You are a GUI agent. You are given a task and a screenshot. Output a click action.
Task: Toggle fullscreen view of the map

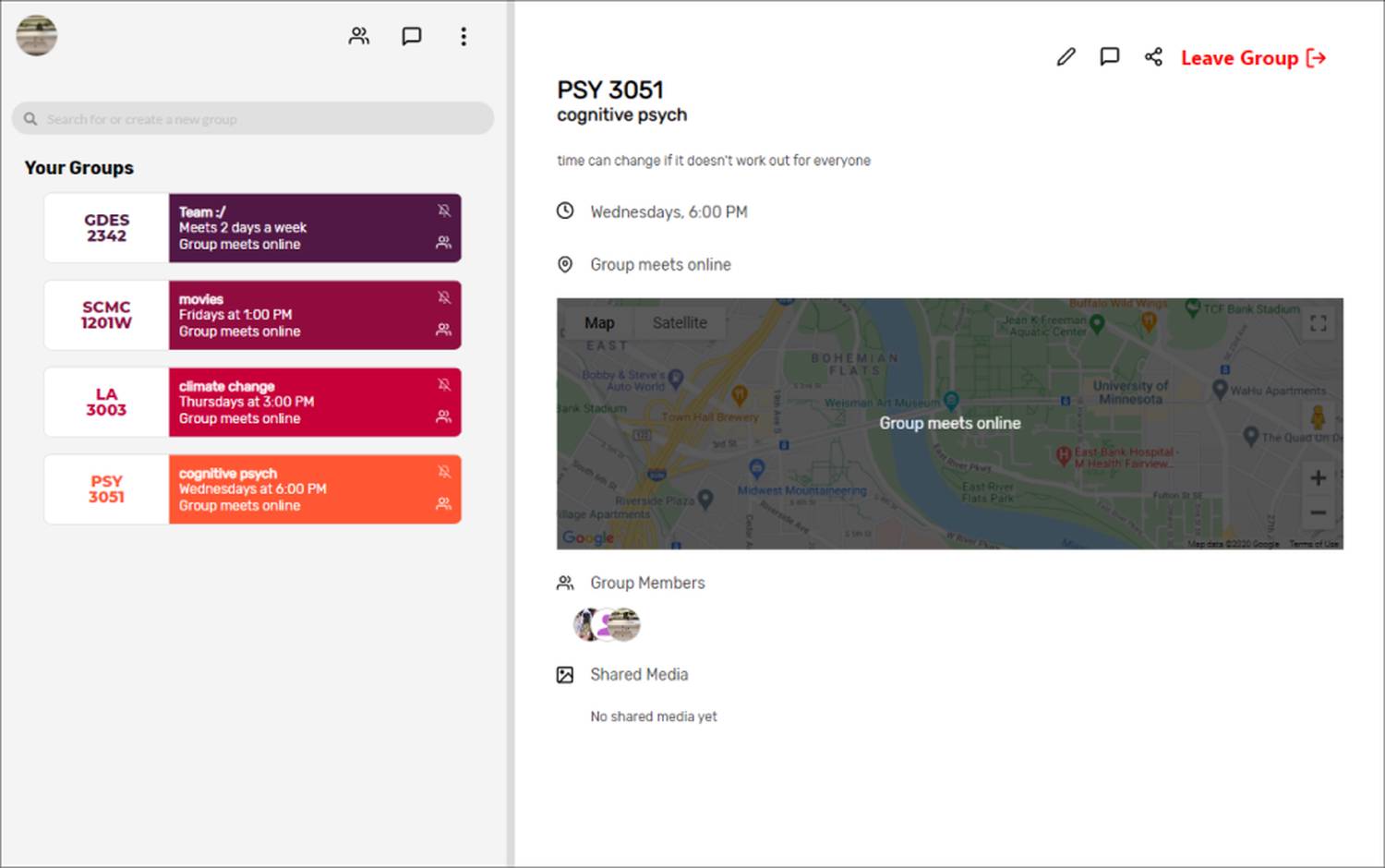1318,323
